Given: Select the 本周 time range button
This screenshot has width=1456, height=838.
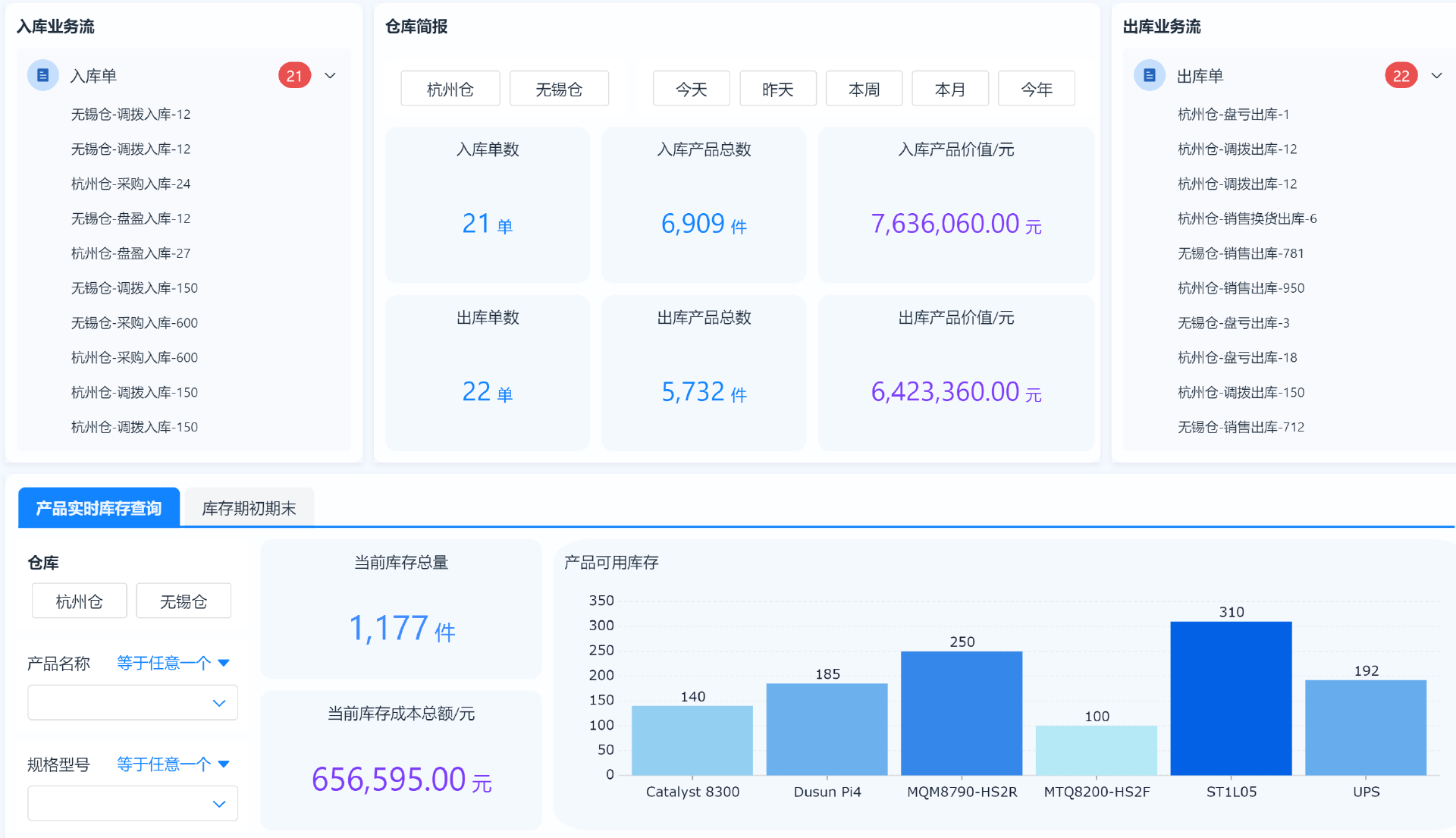Looking at the screenshot, I should (x=864, y=89).
